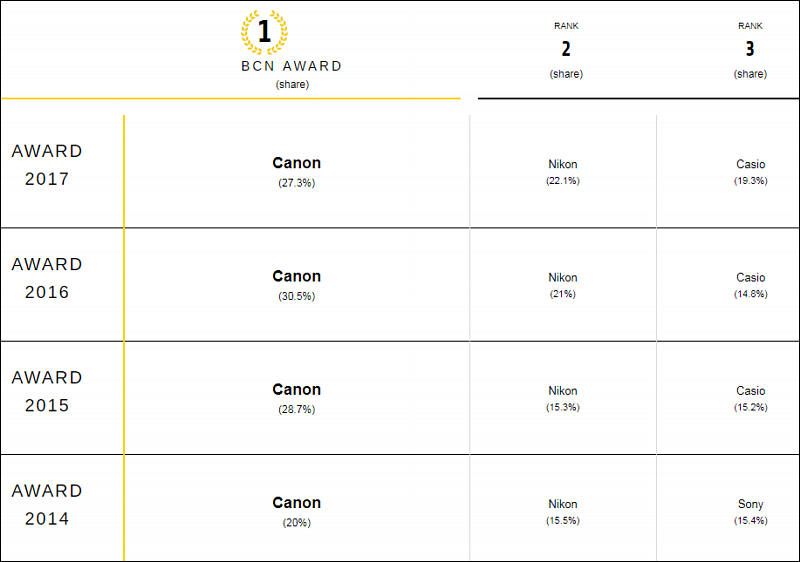Click the gold laurel rank 1 icon
This screenshot has height=562, width=800.
pos(264,32)
